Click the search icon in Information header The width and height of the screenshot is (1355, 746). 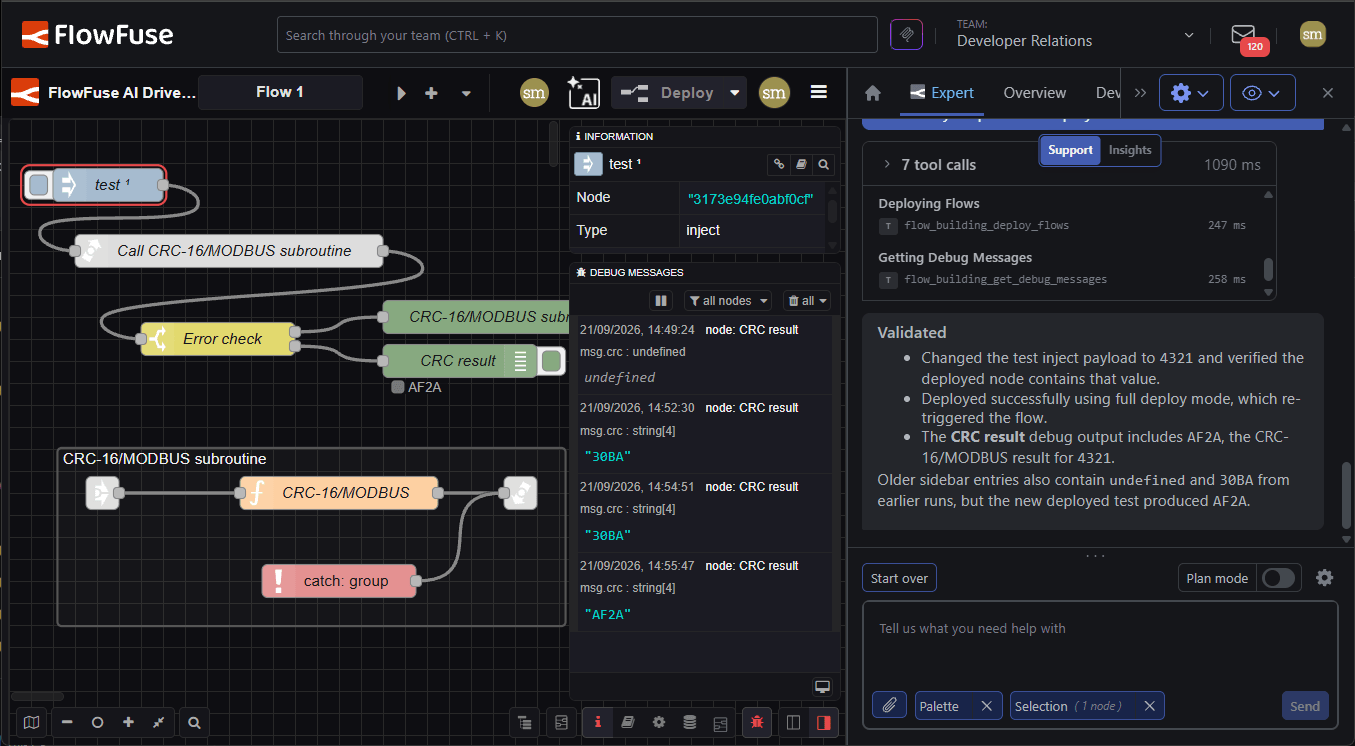(x=823, y=164)
